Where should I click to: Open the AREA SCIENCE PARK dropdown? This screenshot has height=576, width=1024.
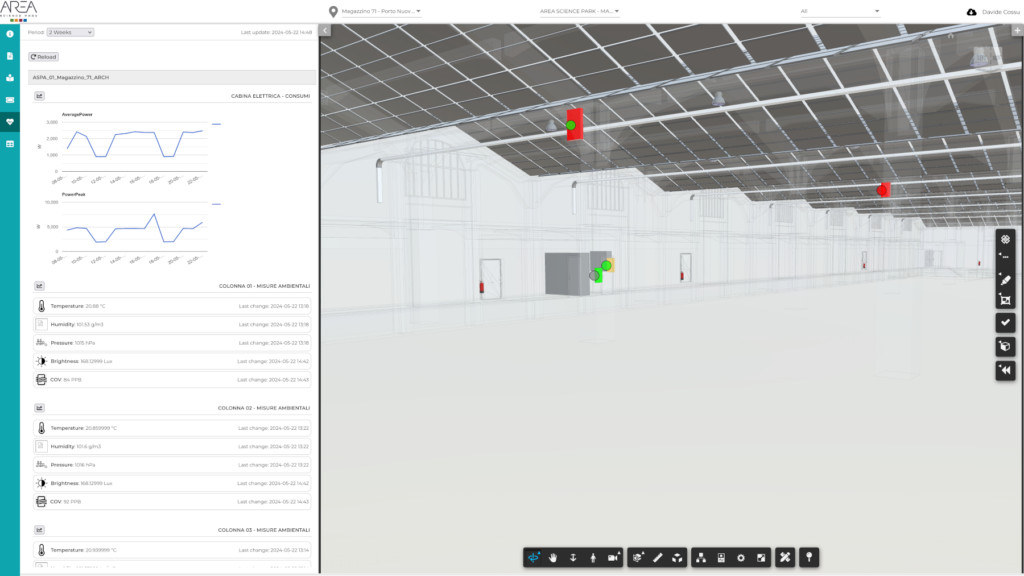point(578,13)
